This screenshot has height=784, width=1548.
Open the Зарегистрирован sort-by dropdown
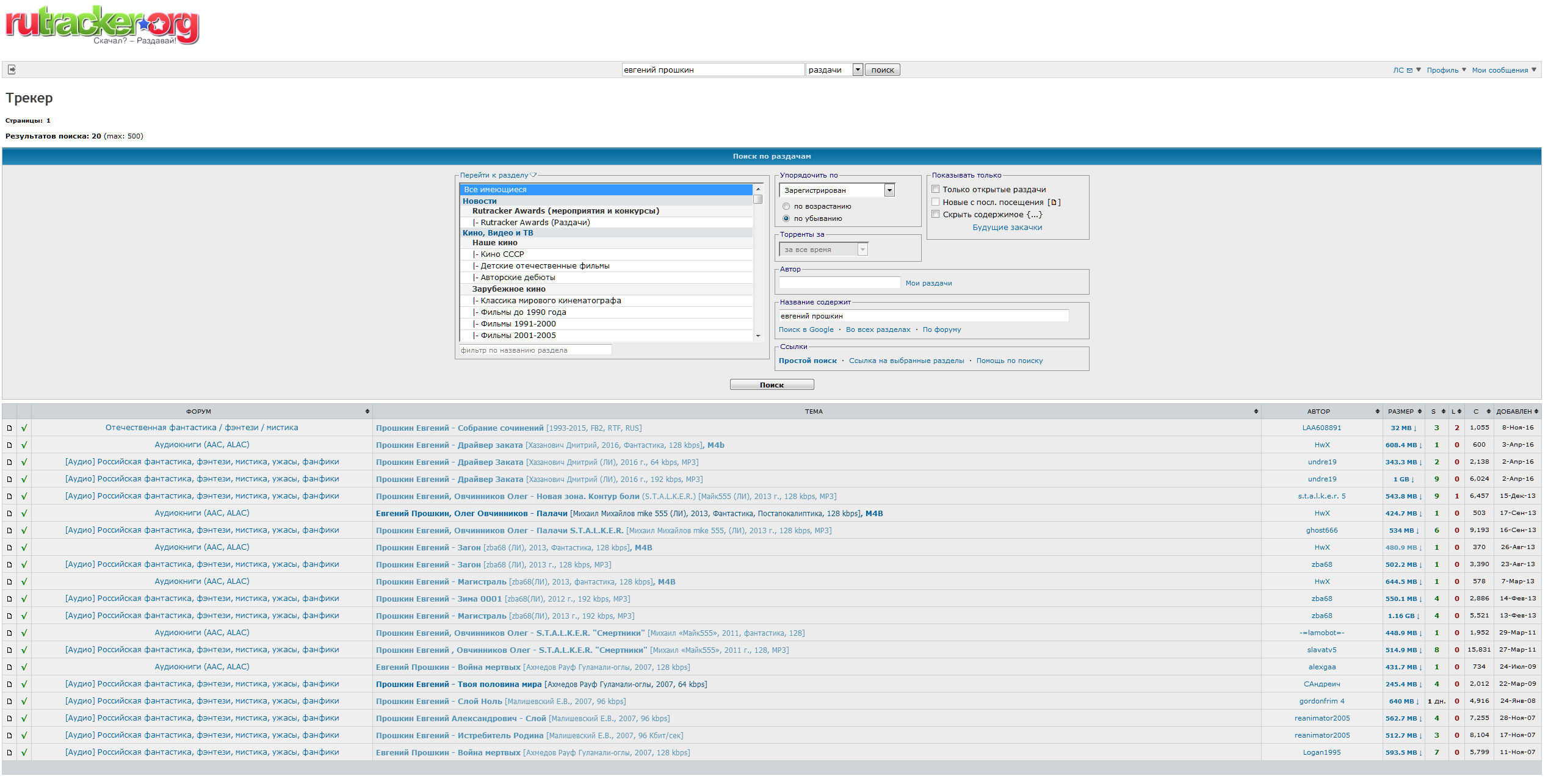click(837, 190)
